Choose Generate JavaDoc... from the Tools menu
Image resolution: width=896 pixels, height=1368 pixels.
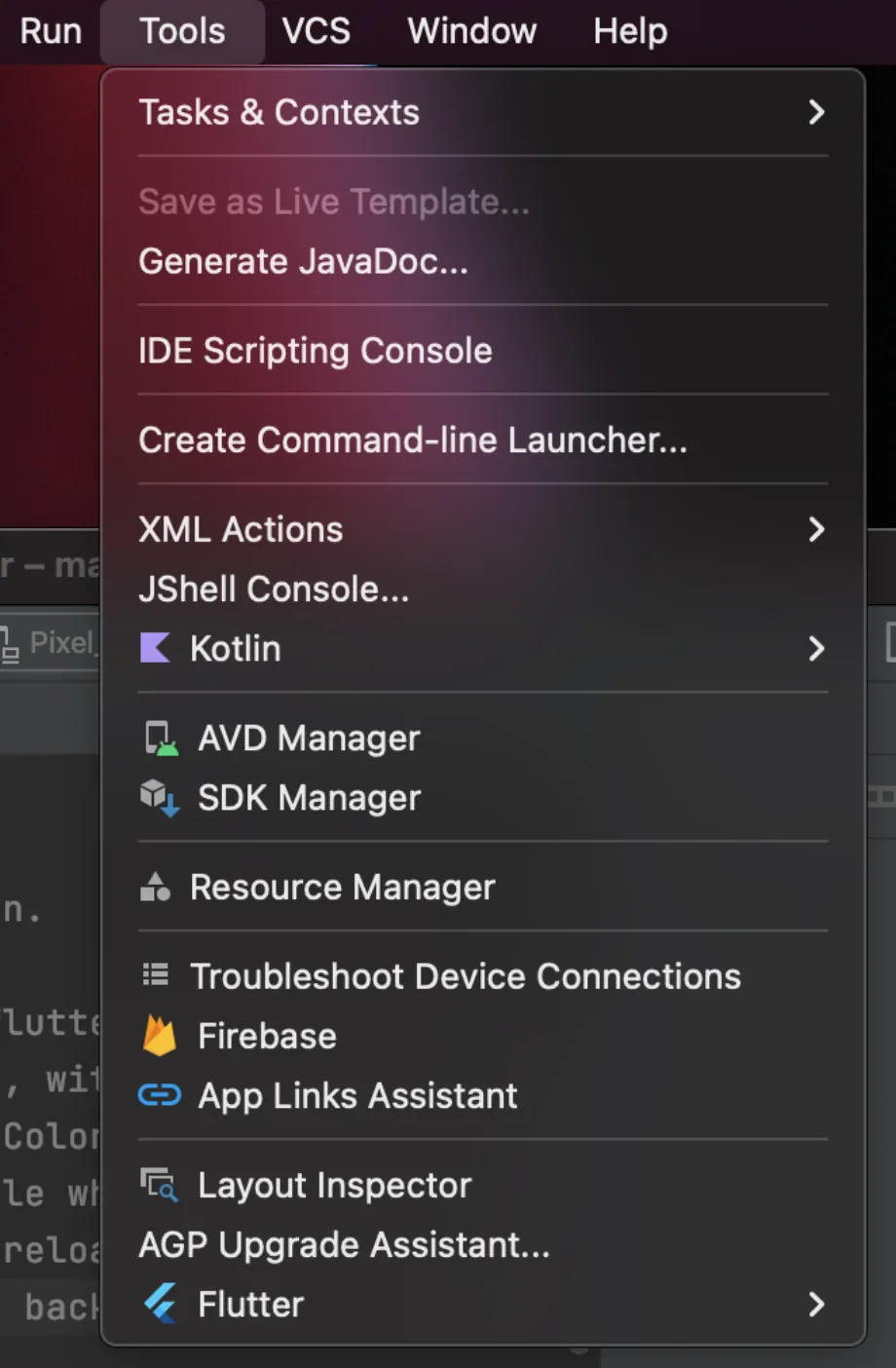coord(483,261)
